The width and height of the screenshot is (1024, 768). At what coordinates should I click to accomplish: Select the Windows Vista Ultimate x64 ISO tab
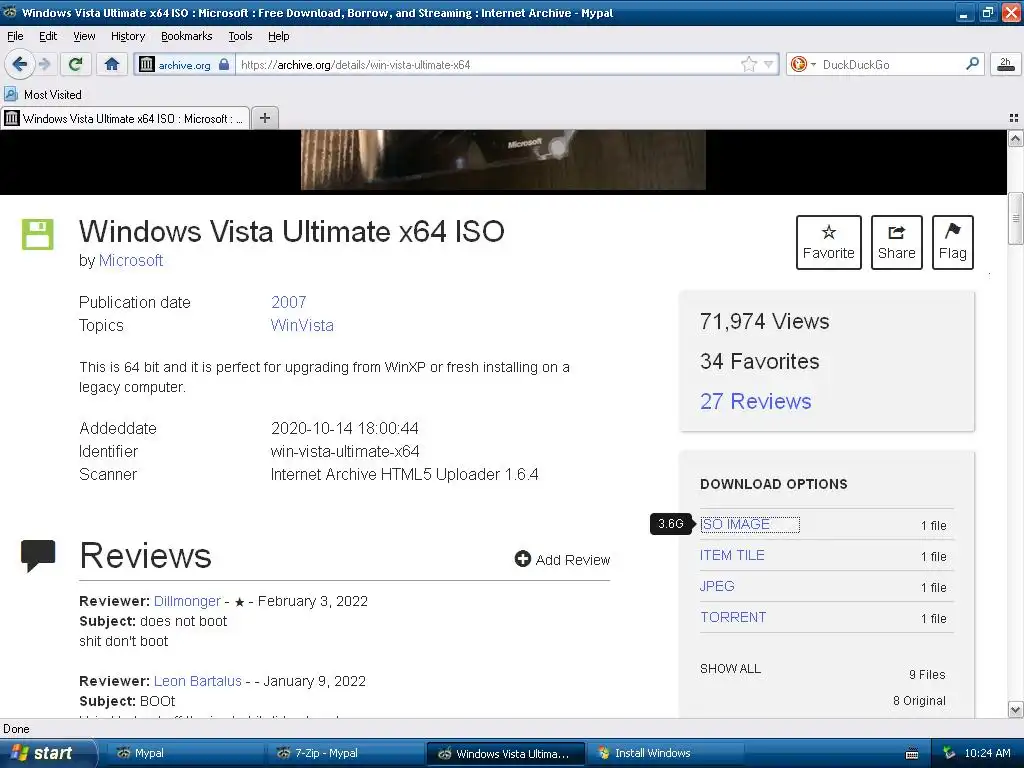point(125,118)
